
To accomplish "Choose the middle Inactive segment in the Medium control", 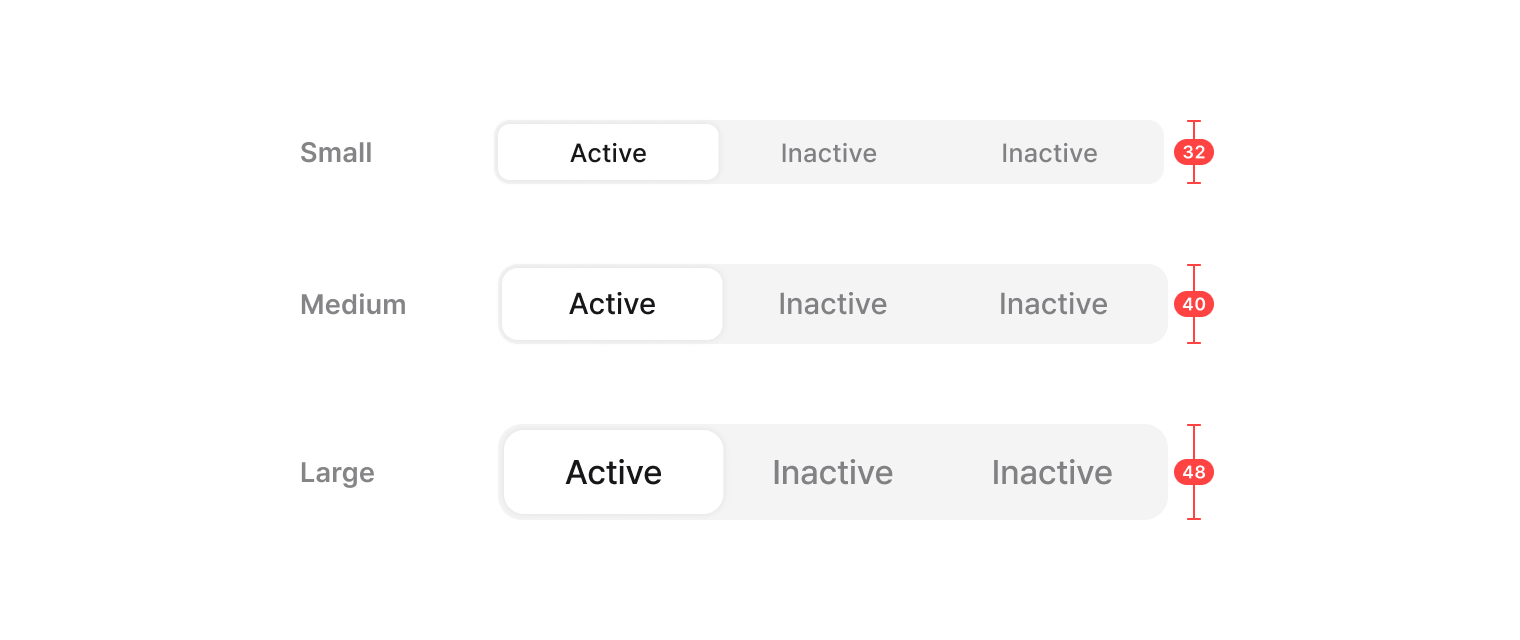I will tap(832, 304).
